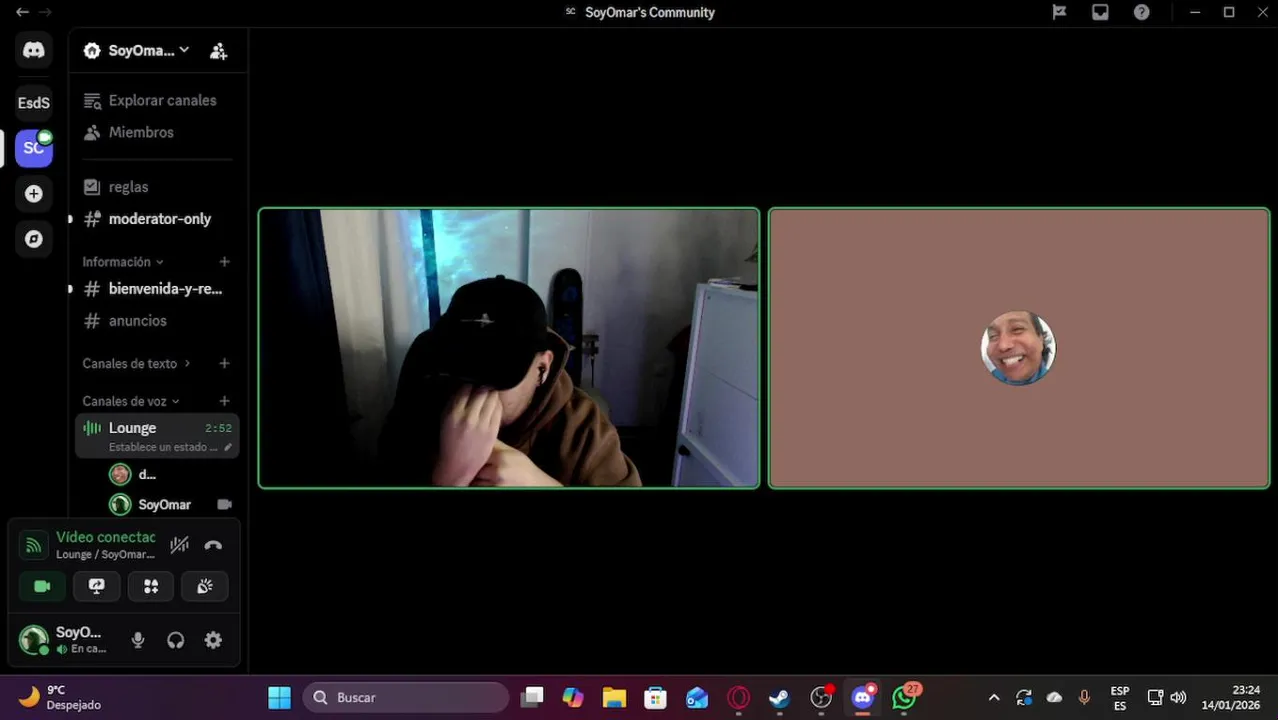Open SoyO... user profile panel
1278x720 pixels.
(x=65, y=640)
